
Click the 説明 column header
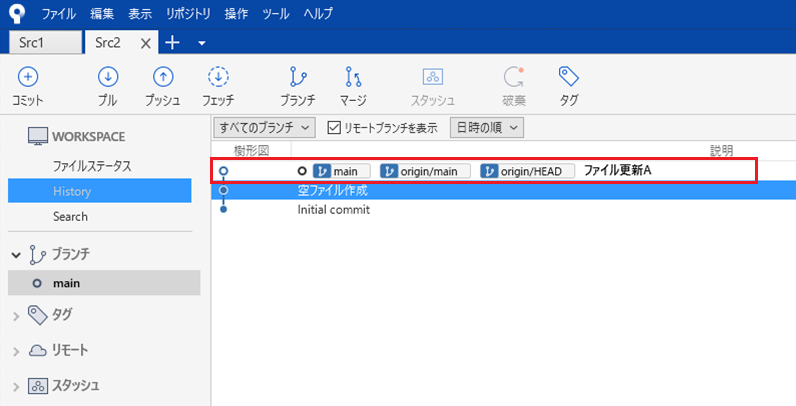[721, 150]
